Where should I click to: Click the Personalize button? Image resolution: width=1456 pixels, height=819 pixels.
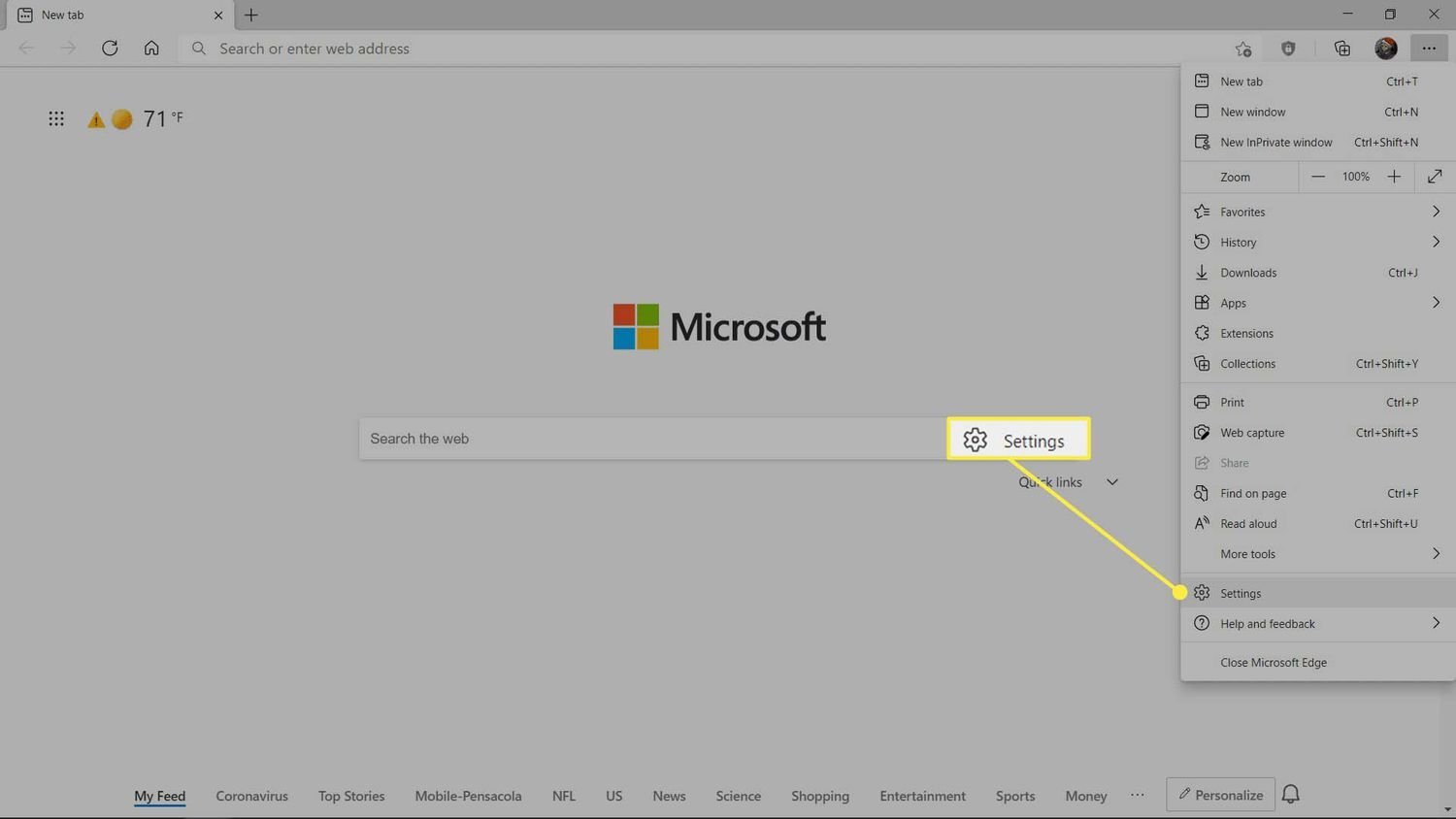point(1221,795)
